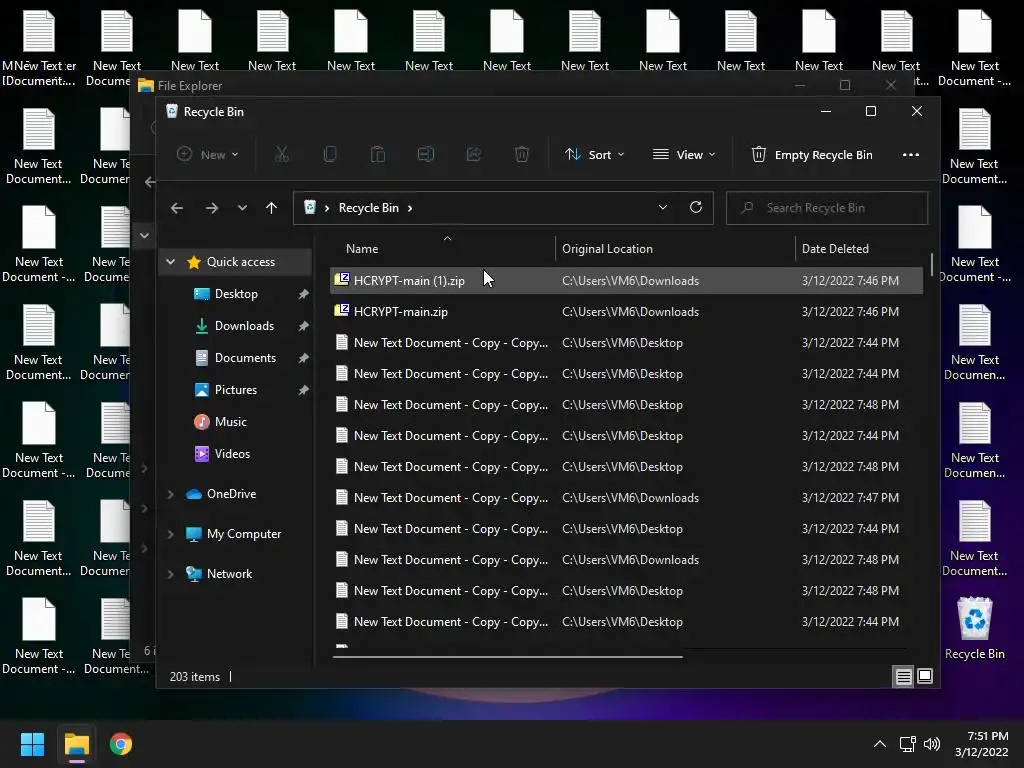Click File Explorer background window title
This screenshot has height=768, width=1024.
point(189,86)
